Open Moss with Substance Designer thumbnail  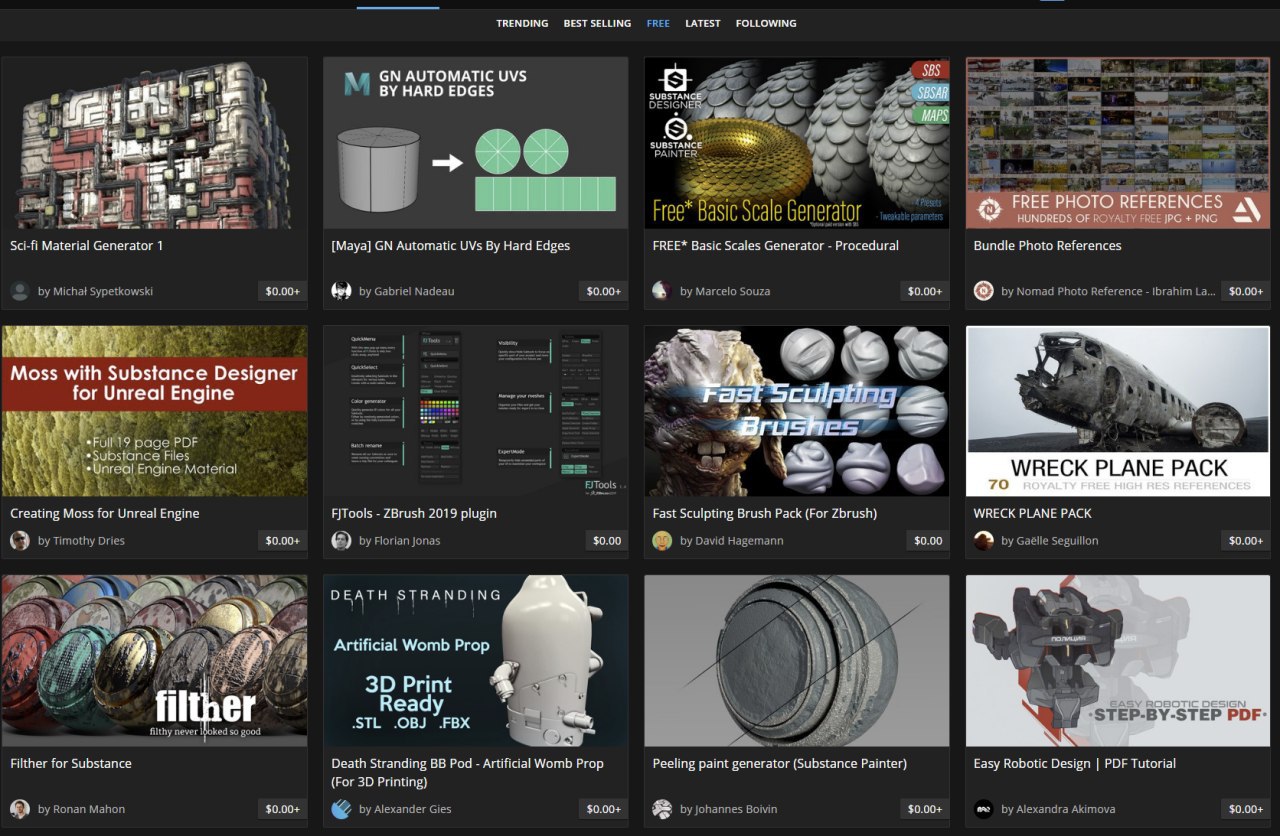[x=154, y=411]
